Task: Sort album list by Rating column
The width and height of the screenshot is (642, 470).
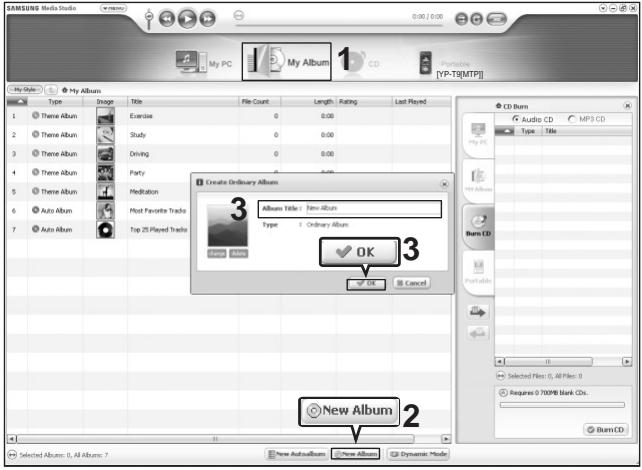Action: (x=364, y=102)
